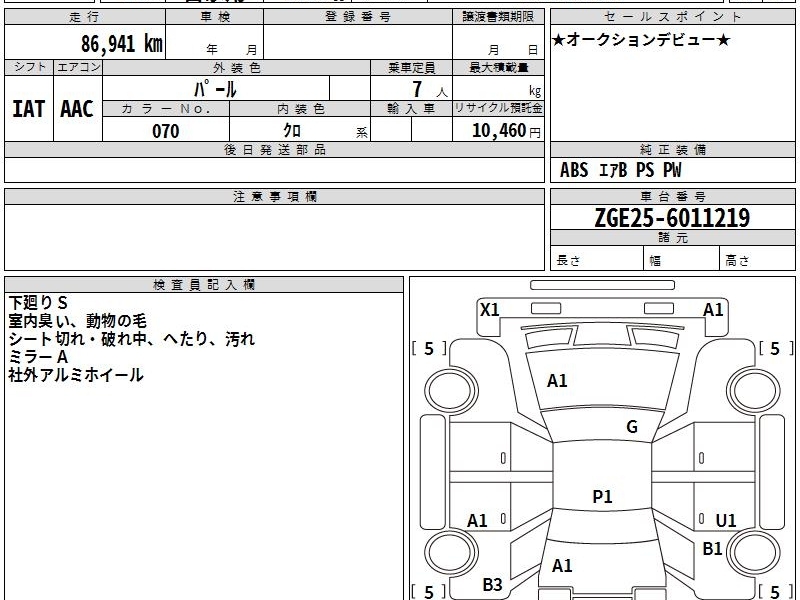Click the "最大積載量" header cell
This screenshot has width=800, height=600.
[x=498, y=67]
